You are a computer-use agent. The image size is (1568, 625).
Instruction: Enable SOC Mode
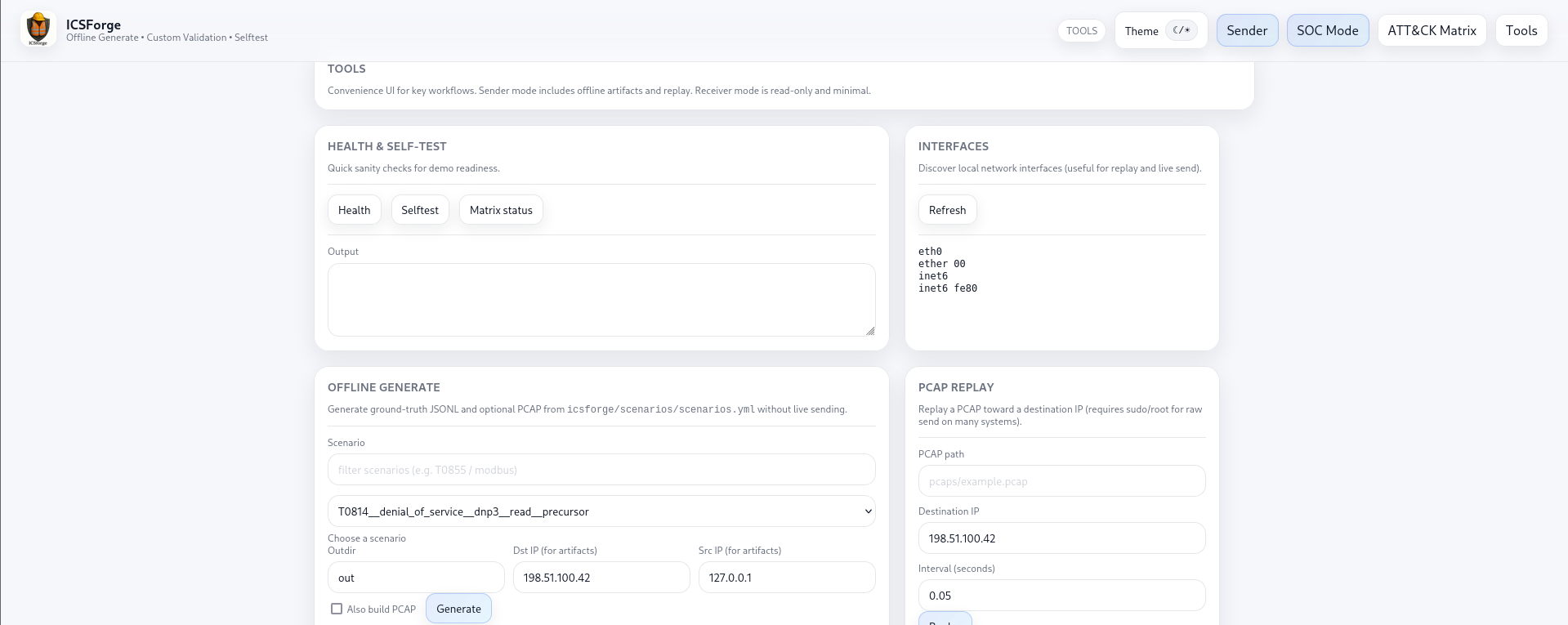coord(1327,30)
